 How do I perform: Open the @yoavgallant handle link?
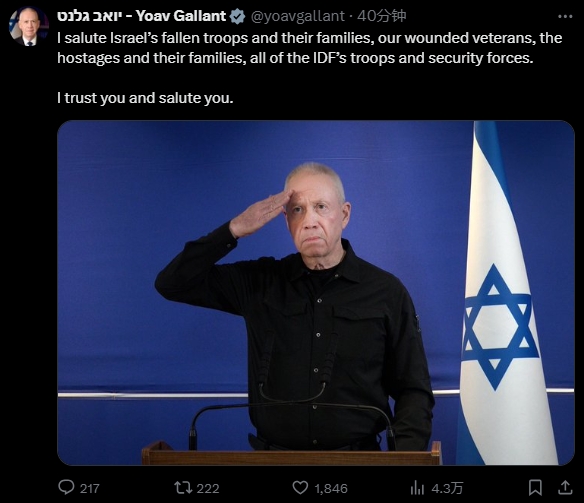298,16
